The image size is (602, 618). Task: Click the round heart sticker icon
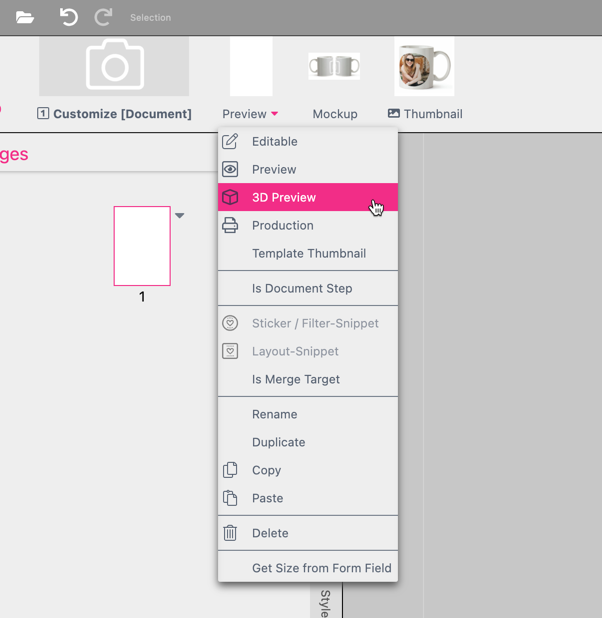pos(230,323)
